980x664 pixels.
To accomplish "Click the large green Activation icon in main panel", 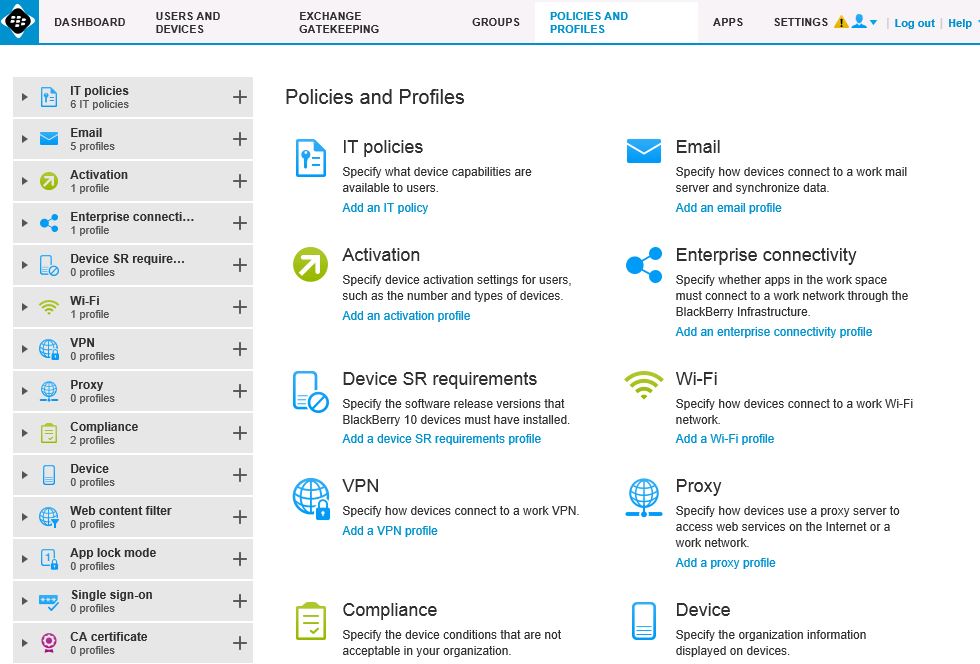I will [310, 264].
